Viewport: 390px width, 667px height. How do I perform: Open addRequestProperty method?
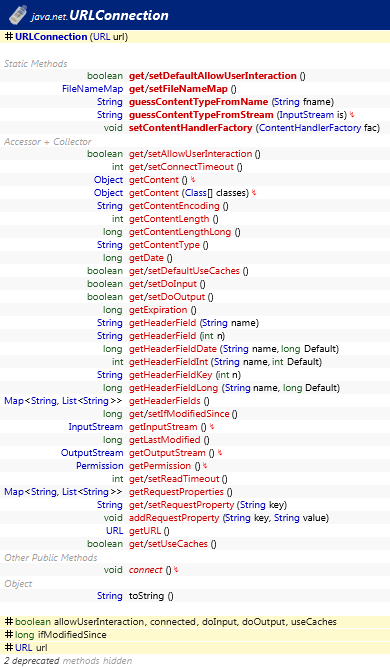(174, 518)
